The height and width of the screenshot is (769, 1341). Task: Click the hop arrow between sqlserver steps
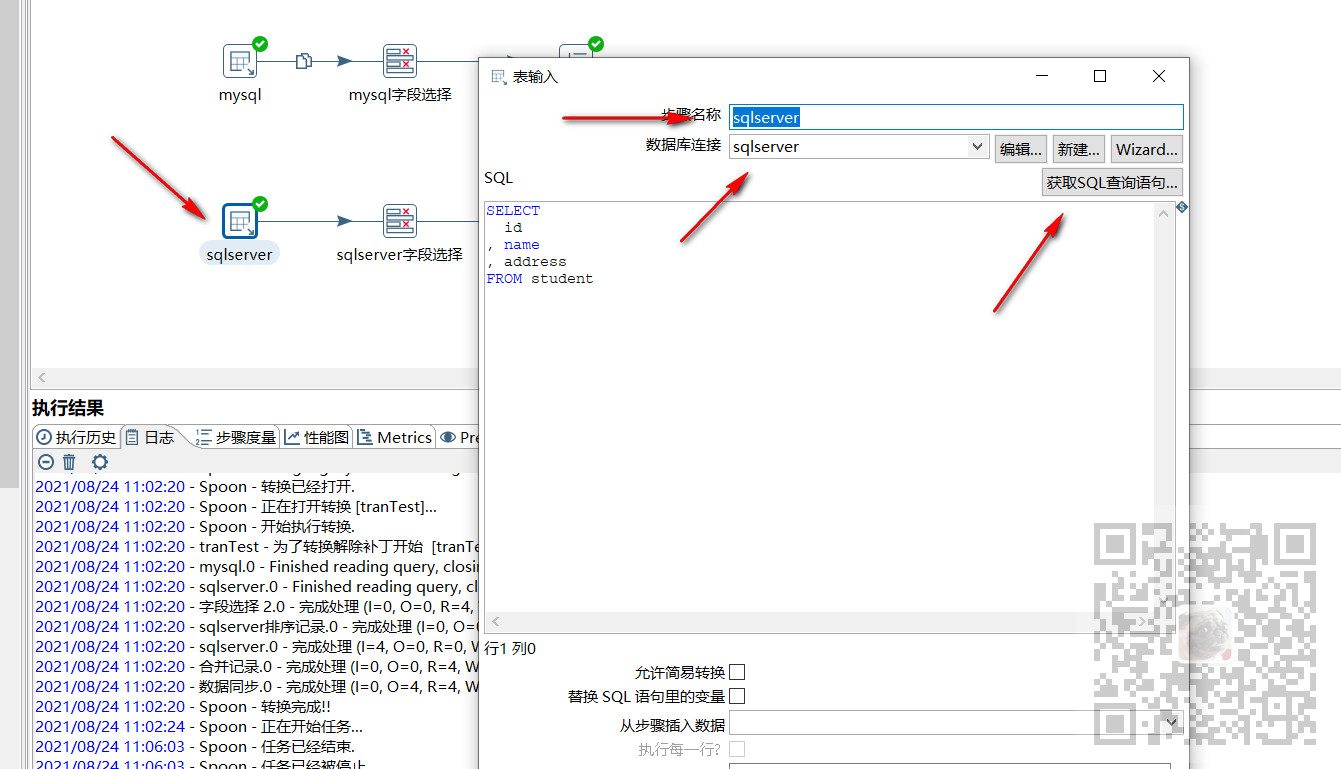click(345, 221)
